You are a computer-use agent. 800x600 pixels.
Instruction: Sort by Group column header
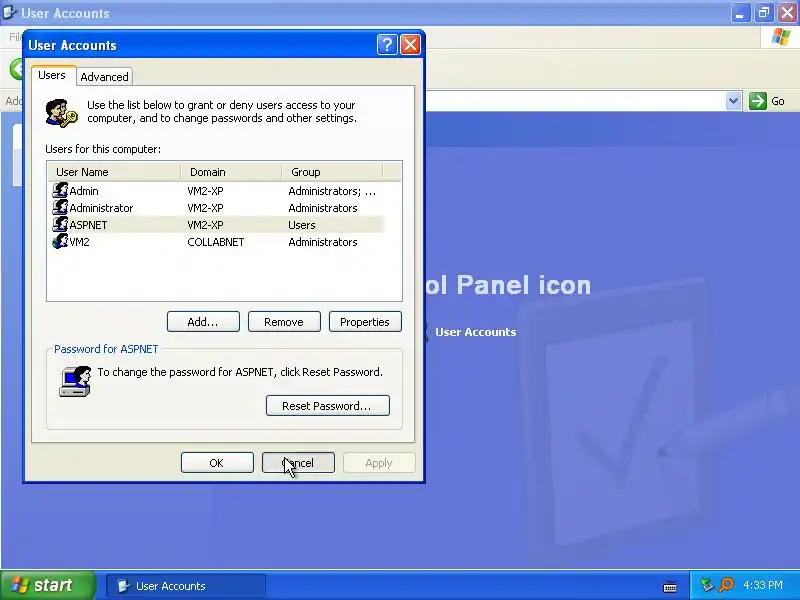[x=332, y=172]
